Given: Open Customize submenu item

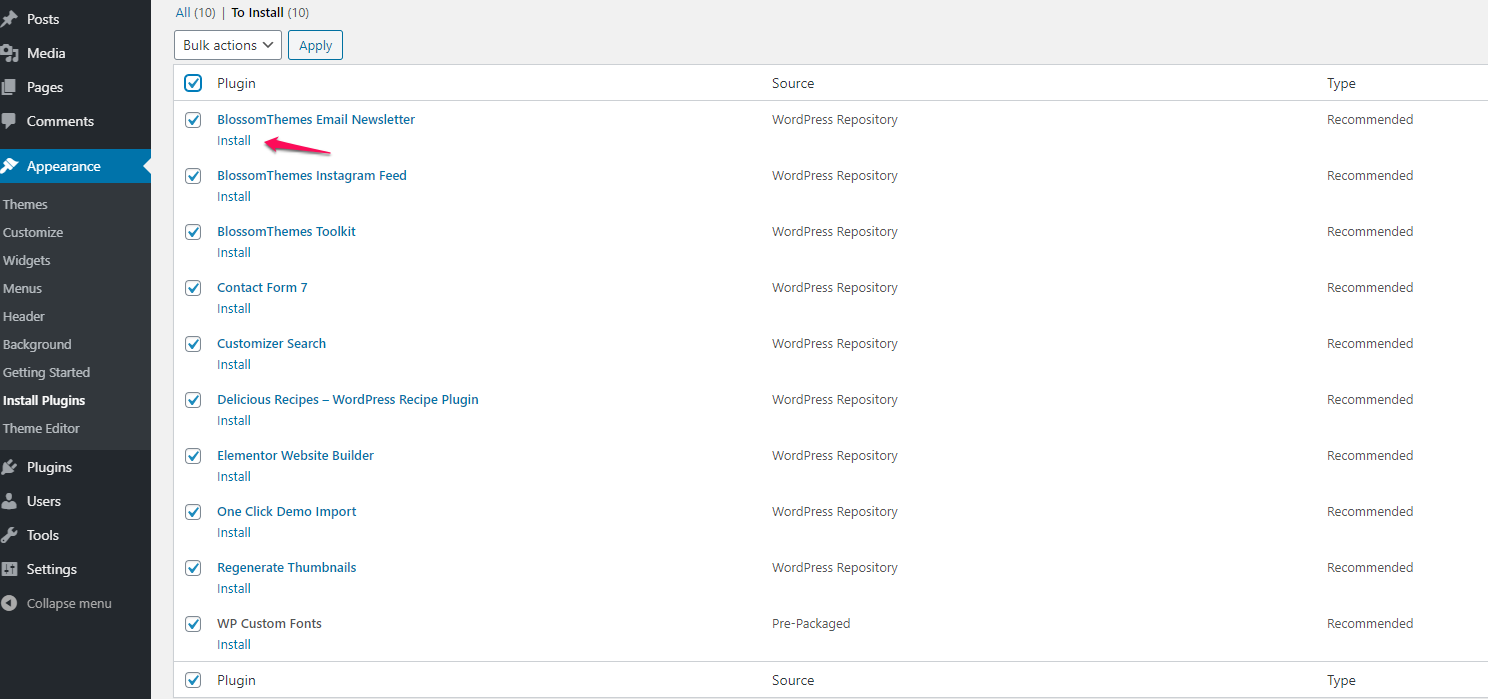Looking at the screenshot, I should [33, 232].
